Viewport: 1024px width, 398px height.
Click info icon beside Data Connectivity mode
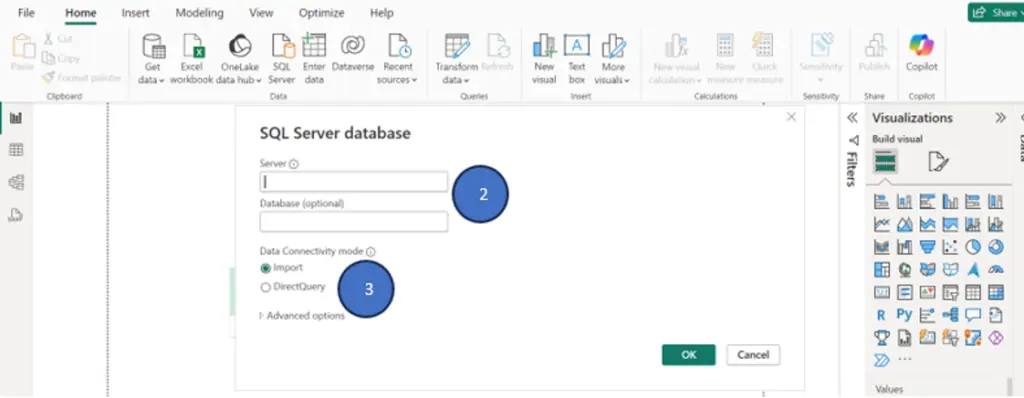click(370, 252)
